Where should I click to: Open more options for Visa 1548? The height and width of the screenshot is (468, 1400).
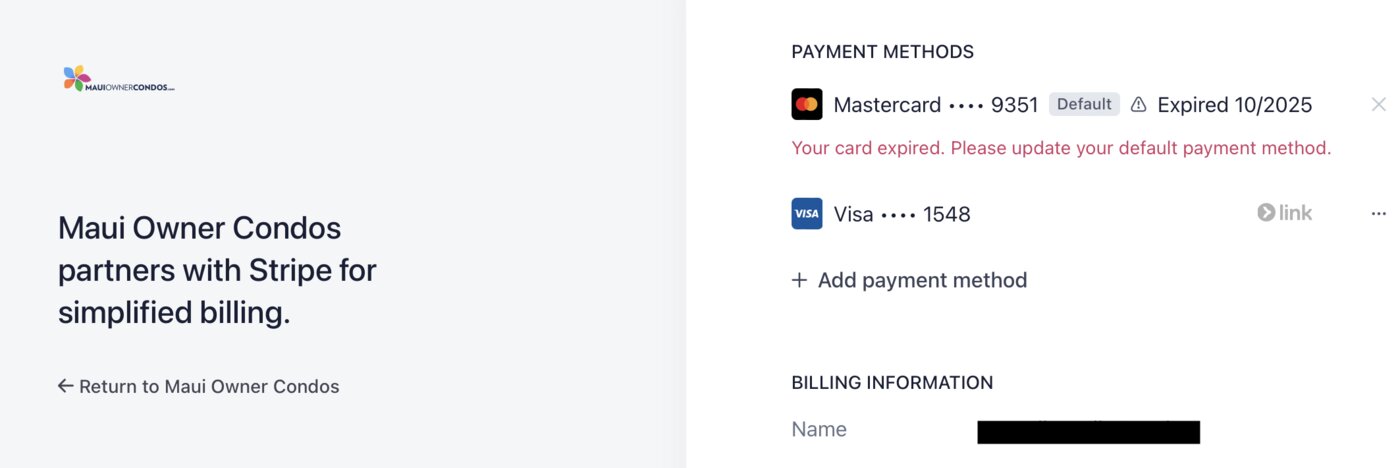click(1378, 214)
